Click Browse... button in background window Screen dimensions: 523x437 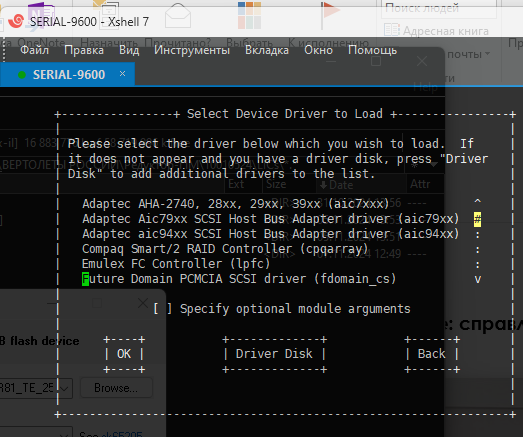coord(116,388)
